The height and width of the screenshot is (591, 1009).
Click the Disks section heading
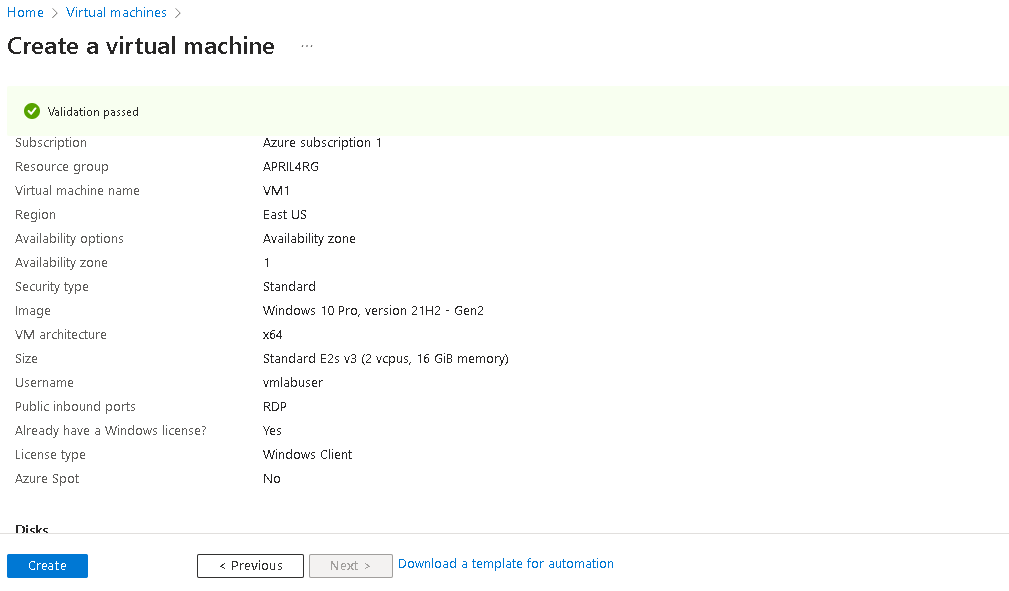[x=31, y=528]
